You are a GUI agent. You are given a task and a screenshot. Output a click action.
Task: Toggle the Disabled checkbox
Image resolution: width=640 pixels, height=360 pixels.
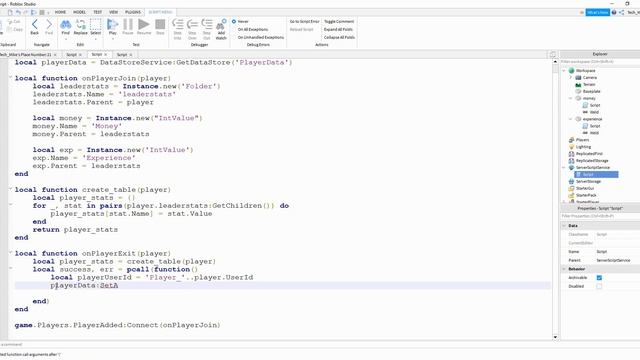599,286
